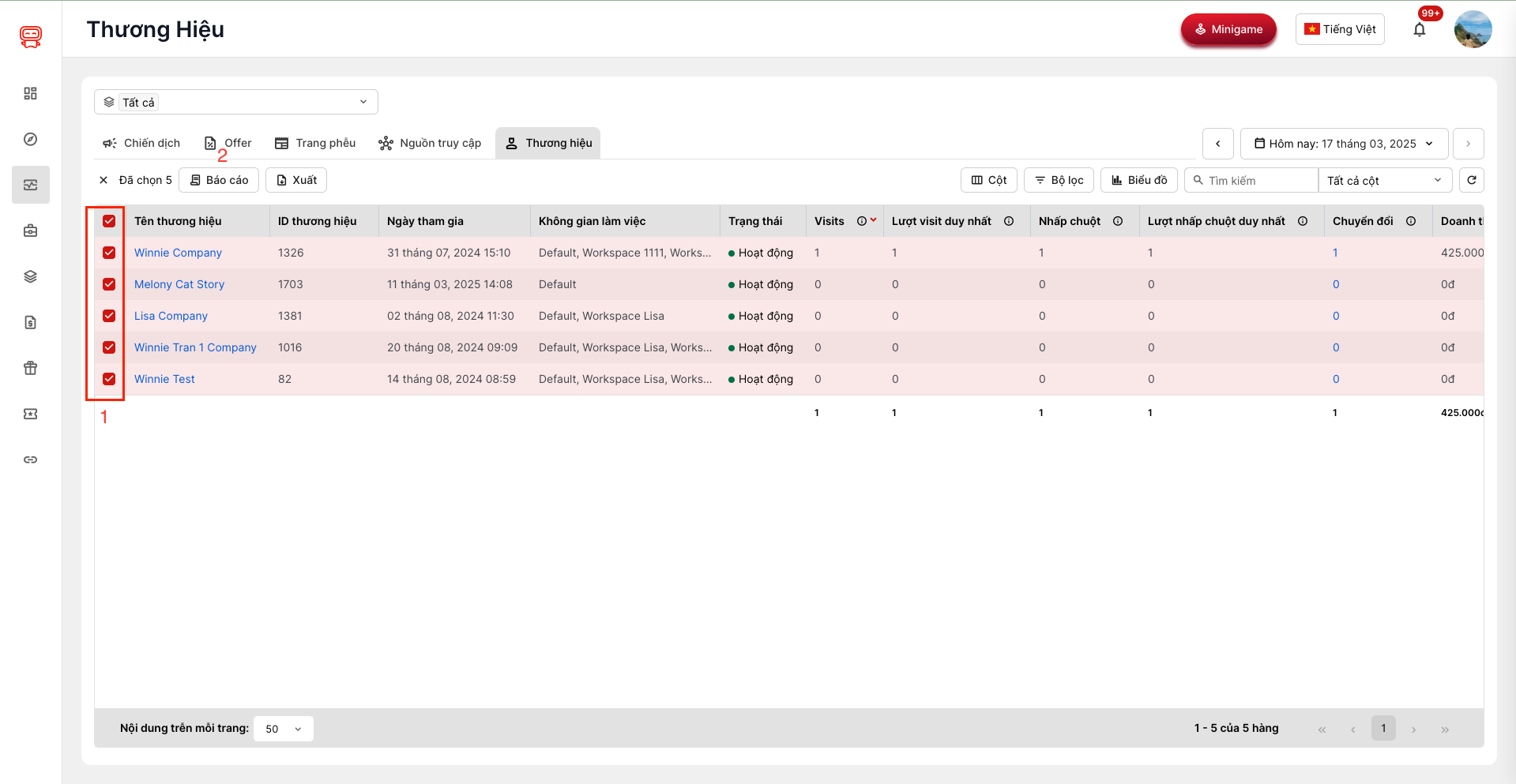Switch to the Chiến dịch tab

(141, 143)
